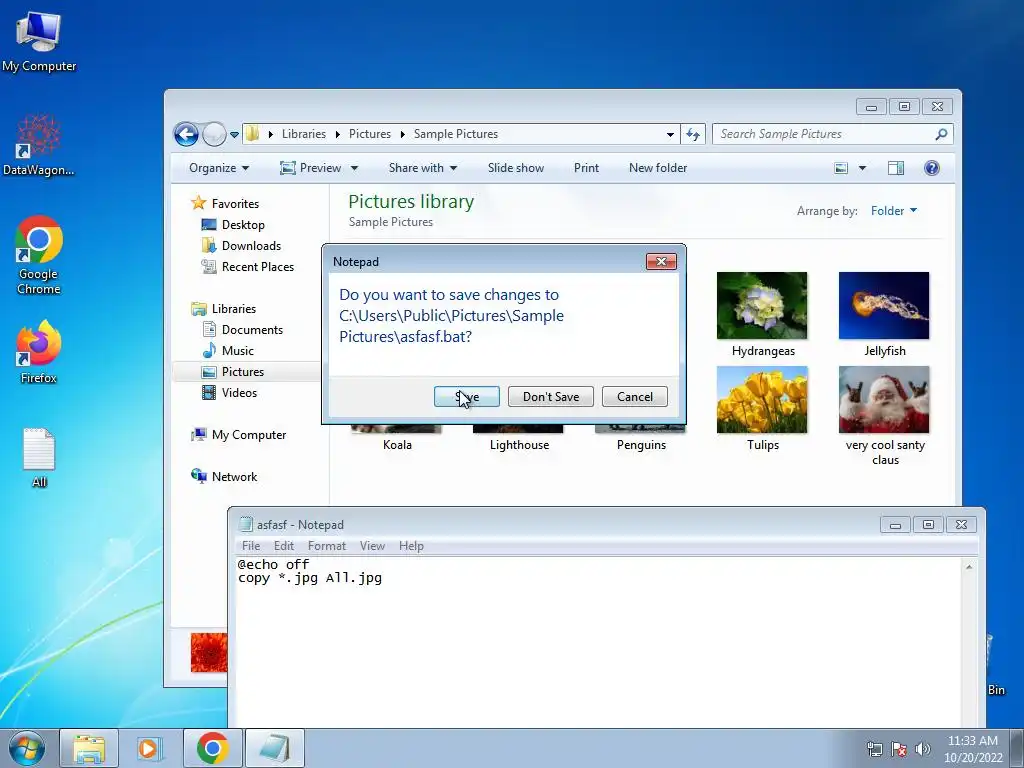
Task: Cancel the Notepad save prompt
Action: point(634,396)
